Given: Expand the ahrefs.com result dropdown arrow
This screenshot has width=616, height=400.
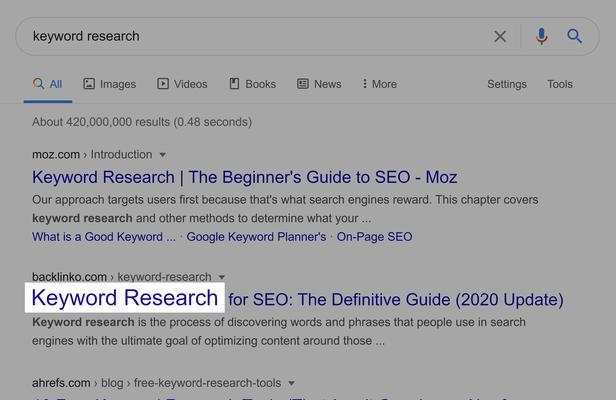Looking at the screenshot, I should coord(291,383).
